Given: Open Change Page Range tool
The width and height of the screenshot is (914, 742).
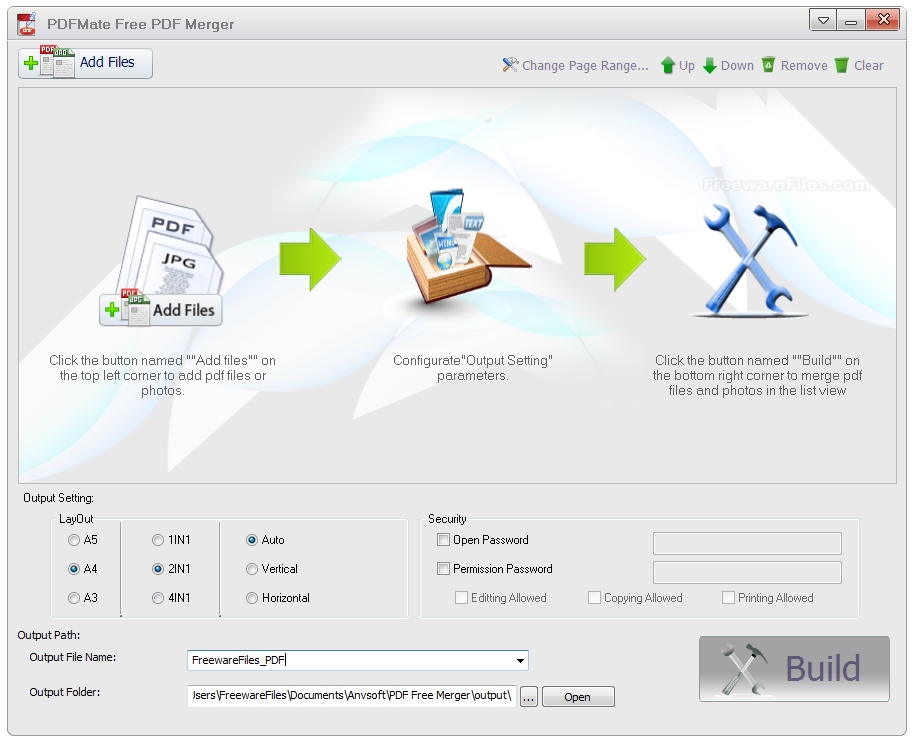Looking at the screenshot, I should [x=575, y=65].
